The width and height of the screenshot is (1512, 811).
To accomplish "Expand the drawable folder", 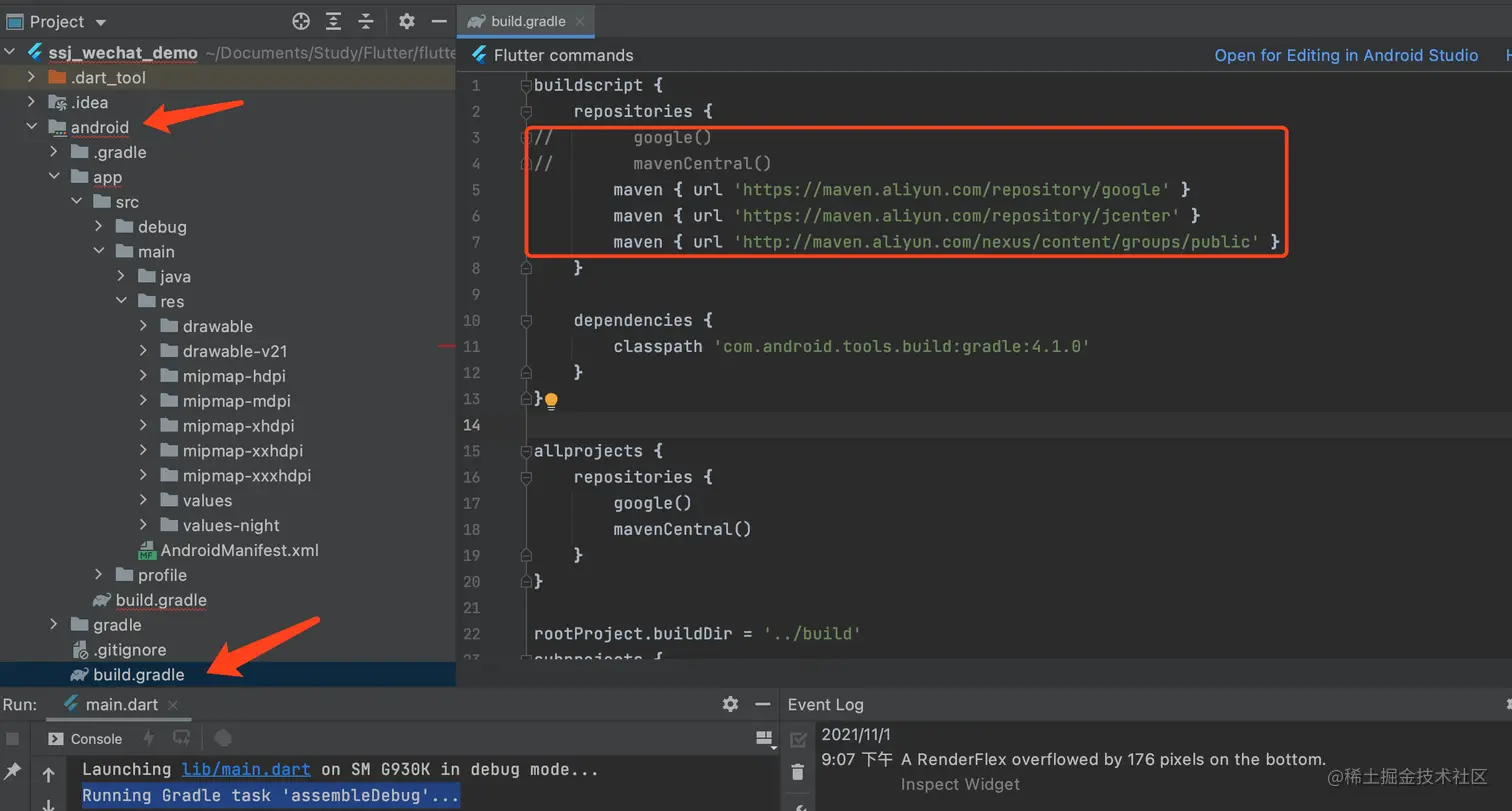I will (x=144, y=326).
